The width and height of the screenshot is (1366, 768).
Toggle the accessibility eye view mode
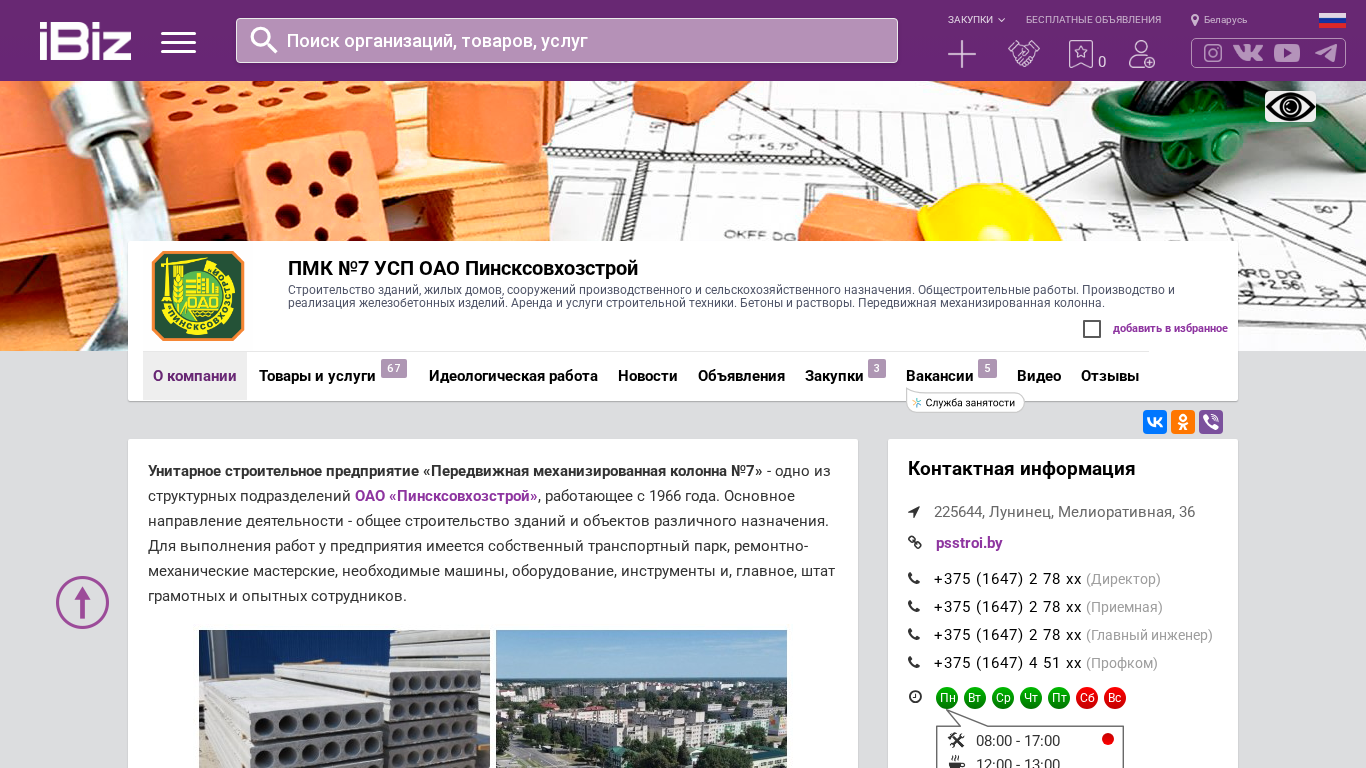(x=1290, y=107)
